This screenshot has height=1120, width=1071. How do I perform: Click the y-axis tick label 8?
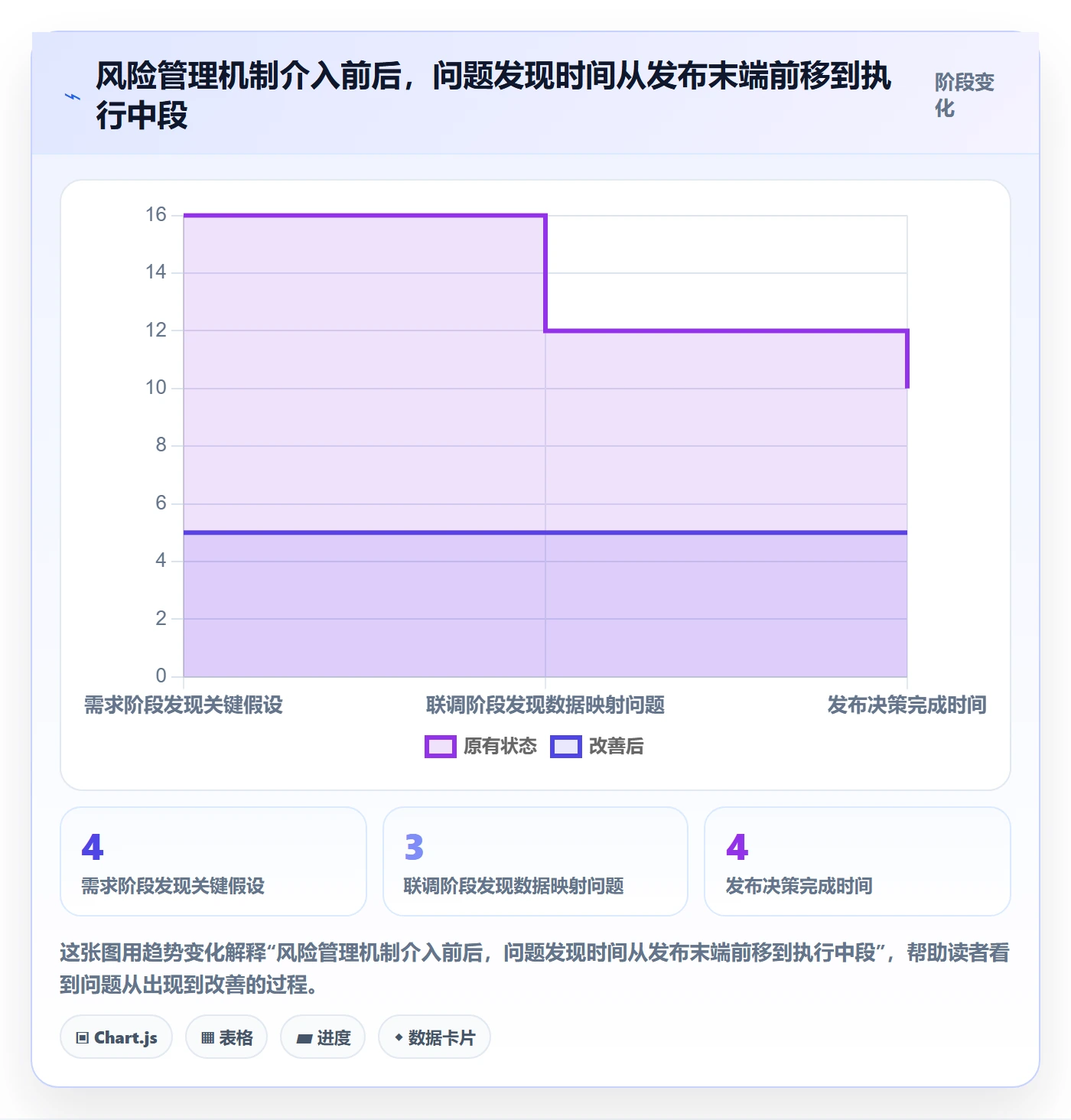[161, 445]
